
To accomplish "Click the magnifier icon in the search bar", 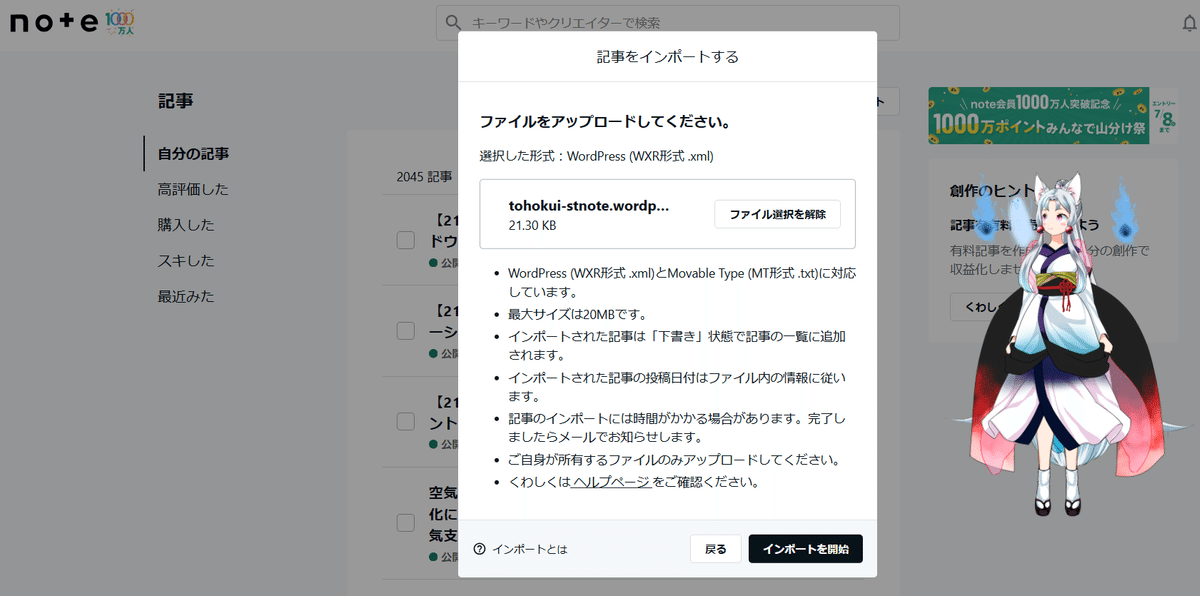I will [x=454, y=21].
